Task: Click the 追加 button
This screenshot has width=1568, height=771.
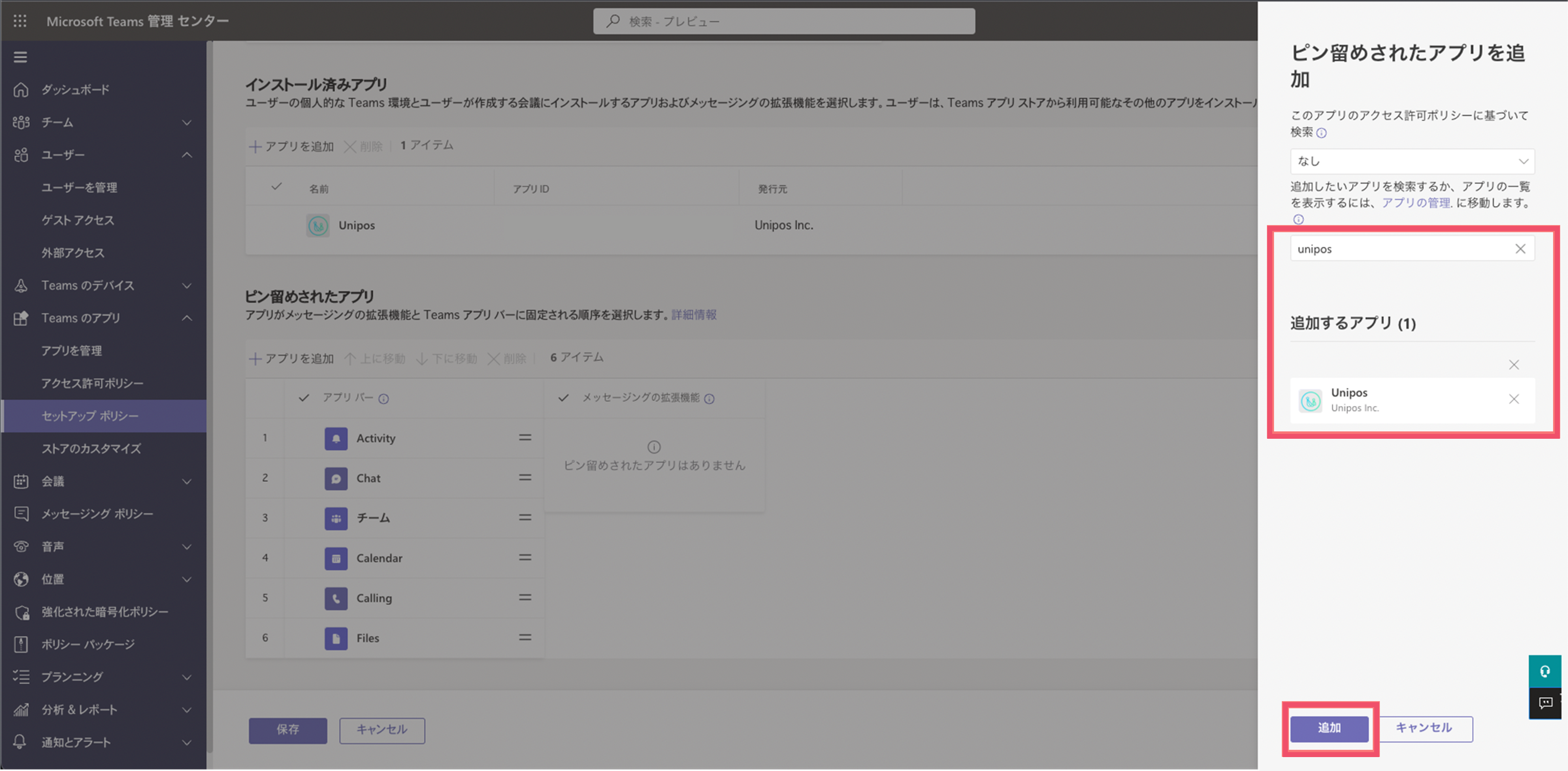Action: [1329, 728]
